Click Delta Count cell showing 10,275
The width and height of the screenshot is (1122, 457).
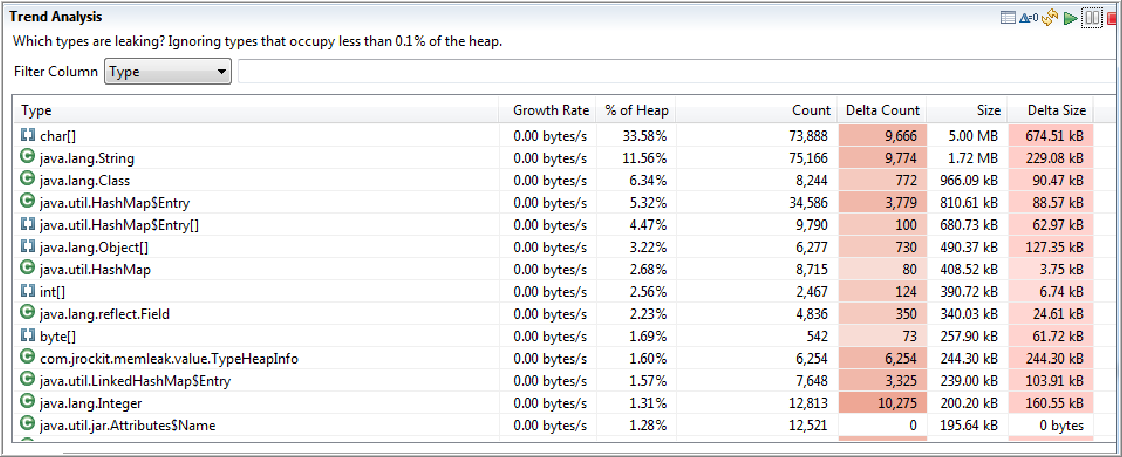882,403
